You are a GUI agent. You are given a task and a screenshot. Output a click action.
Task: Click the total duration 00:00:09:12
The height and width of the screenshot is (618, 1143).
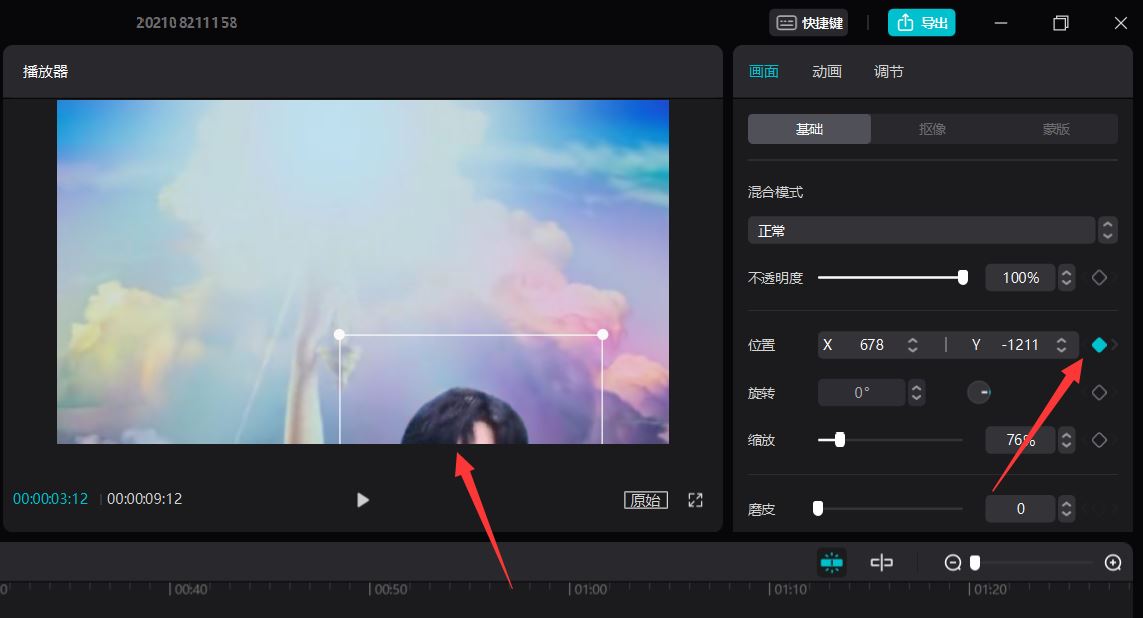click(x=144, y=499)
